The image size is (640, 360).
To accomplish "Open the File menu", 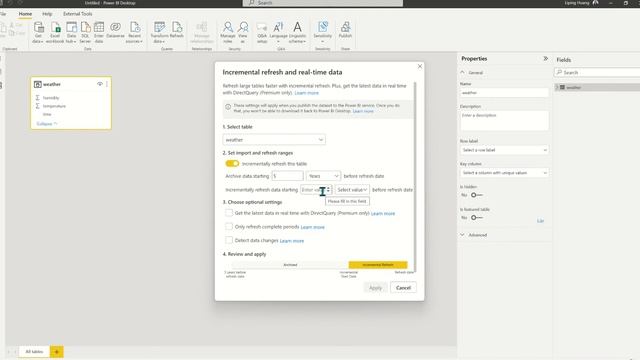I will click(x=3, y=14).
